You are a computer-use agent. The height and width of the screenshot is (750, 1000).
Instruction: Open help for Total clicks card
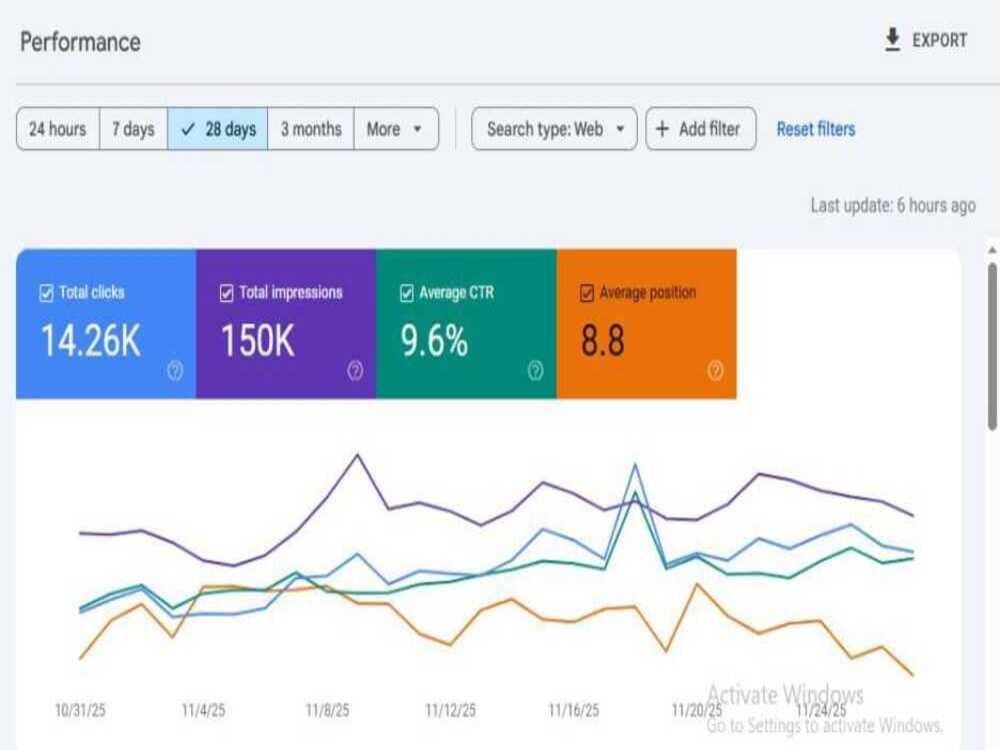click(x=175, y=370)
